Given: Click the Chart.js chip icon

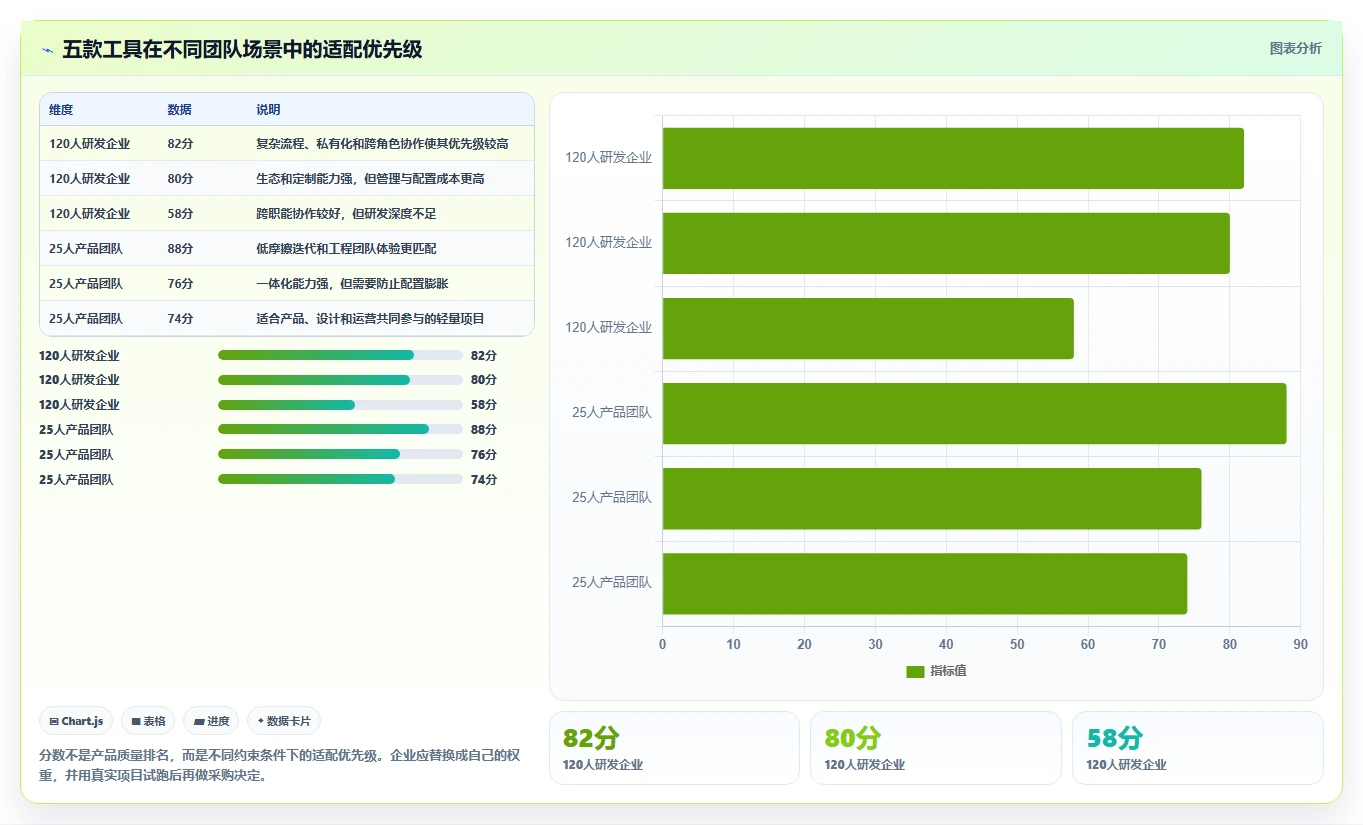Looking at the screenshot, I should pyautogui.click(x=54, y=721).
